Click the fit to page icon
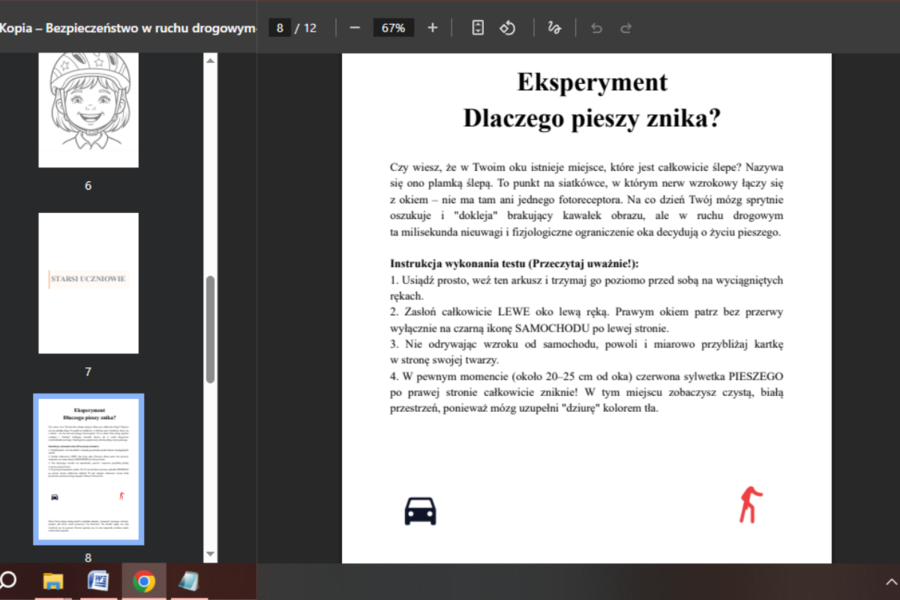Viewport: 900px width, 600px height. point(478,28)
